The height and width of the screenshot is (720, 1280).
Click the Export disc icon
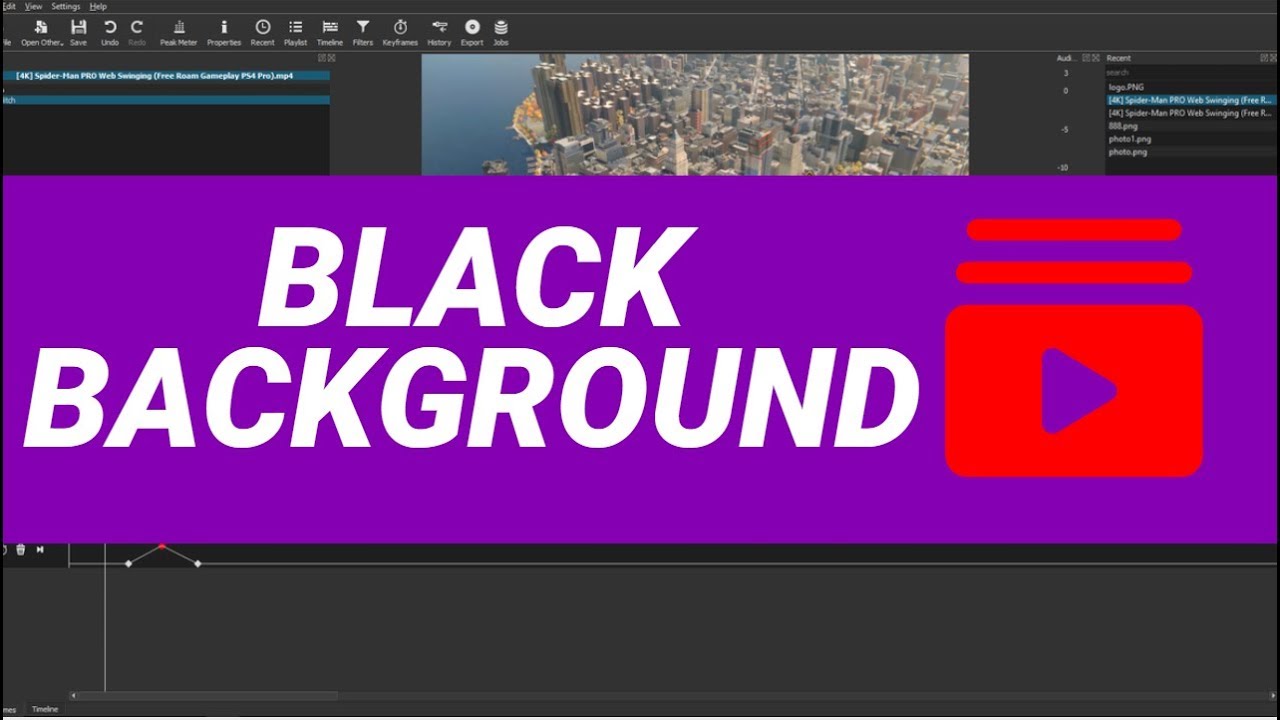click(x=472, y=33)
